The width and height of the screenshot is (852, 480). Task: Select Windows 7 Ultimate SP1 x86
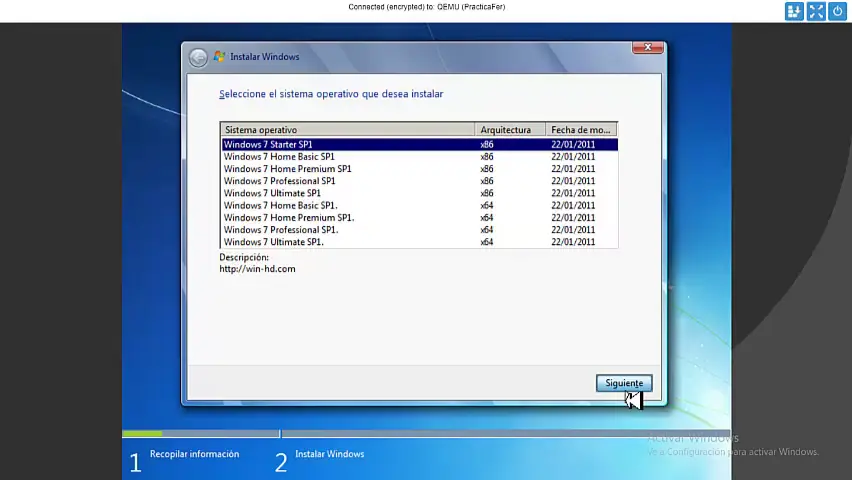[x=419, y=194]
